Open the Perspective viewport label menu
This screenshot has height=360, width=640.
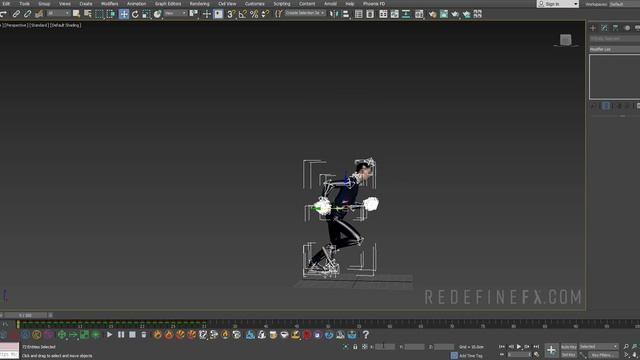[16, 25]
